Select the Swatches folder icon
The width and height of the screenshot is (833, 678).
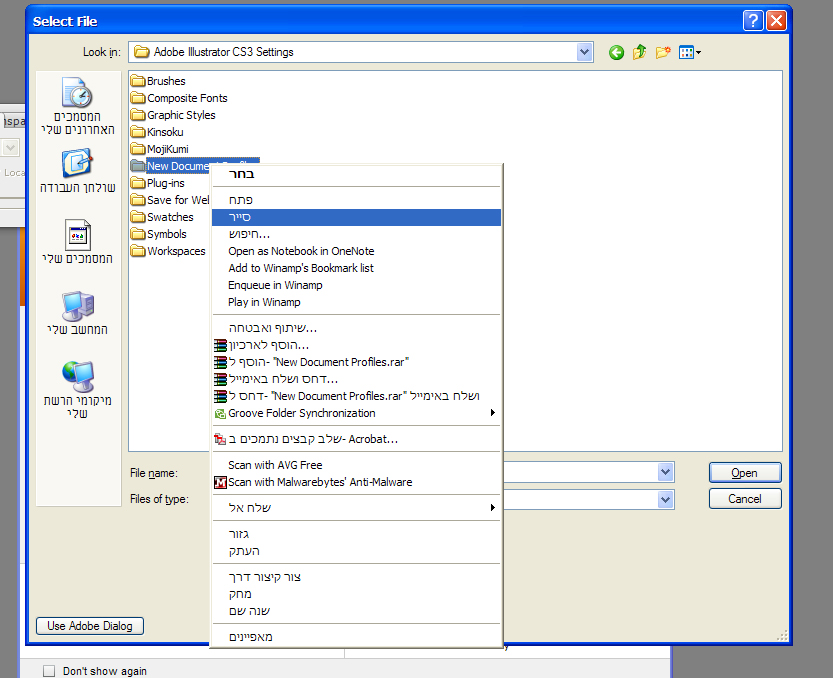(138, 217)
